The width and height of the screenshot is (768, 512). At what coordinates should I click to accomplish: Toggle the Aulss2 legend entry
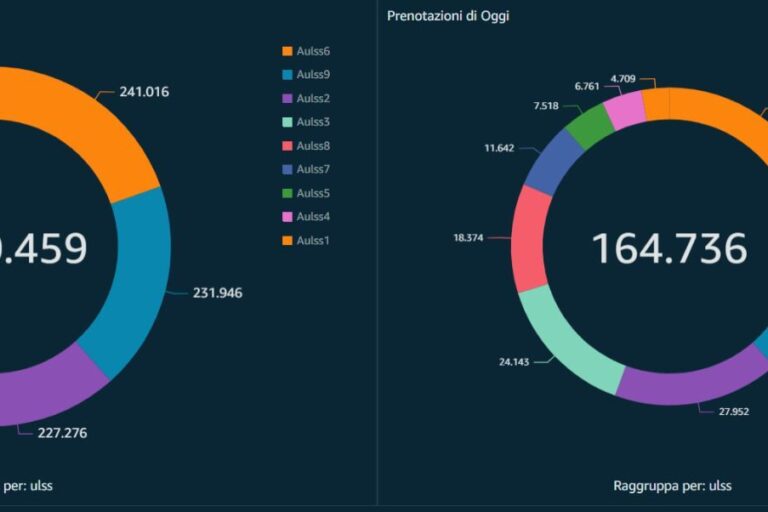pyautogui.click(x=312, y=98)
